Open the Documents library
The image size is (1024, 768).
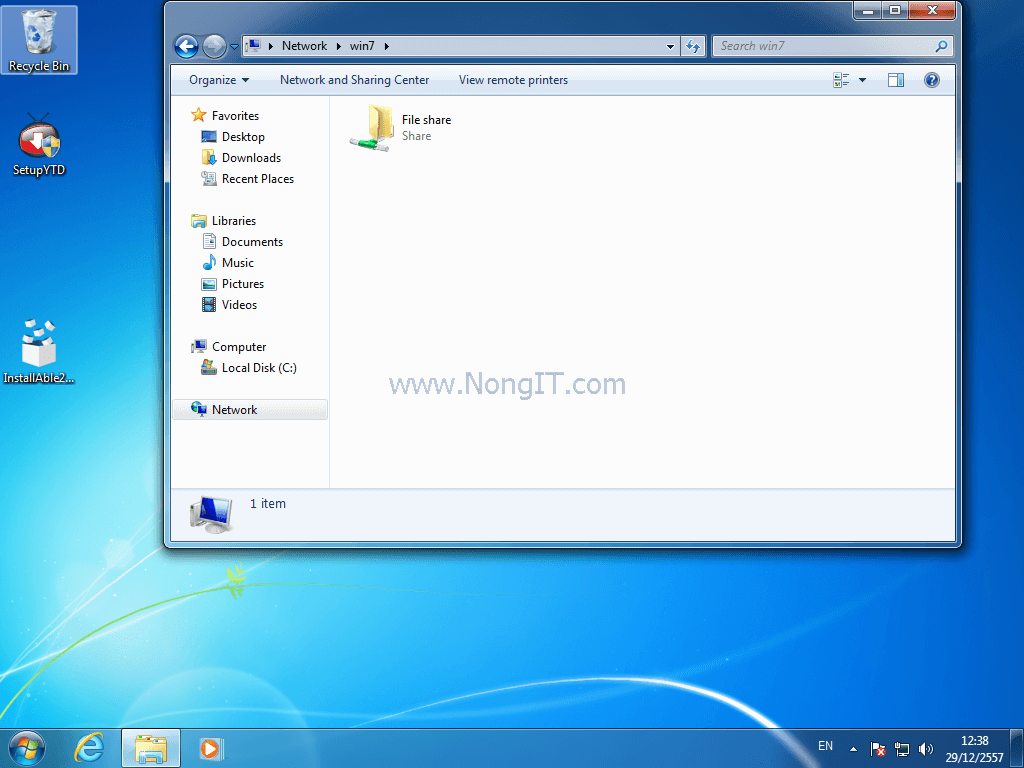[x=252, y=242]
